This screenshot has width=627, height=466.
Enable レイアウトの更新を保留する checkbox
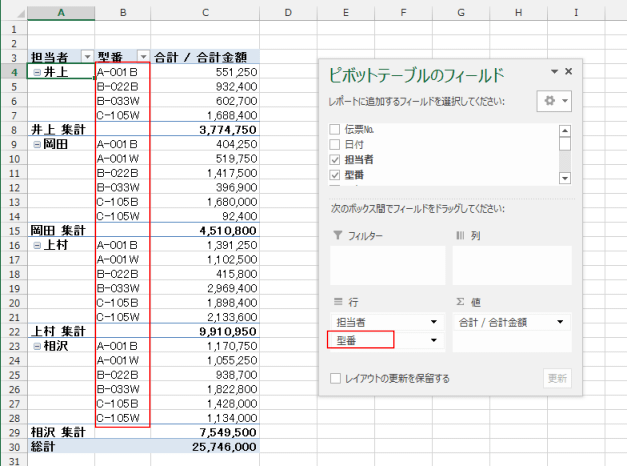(x=335, y=378)
